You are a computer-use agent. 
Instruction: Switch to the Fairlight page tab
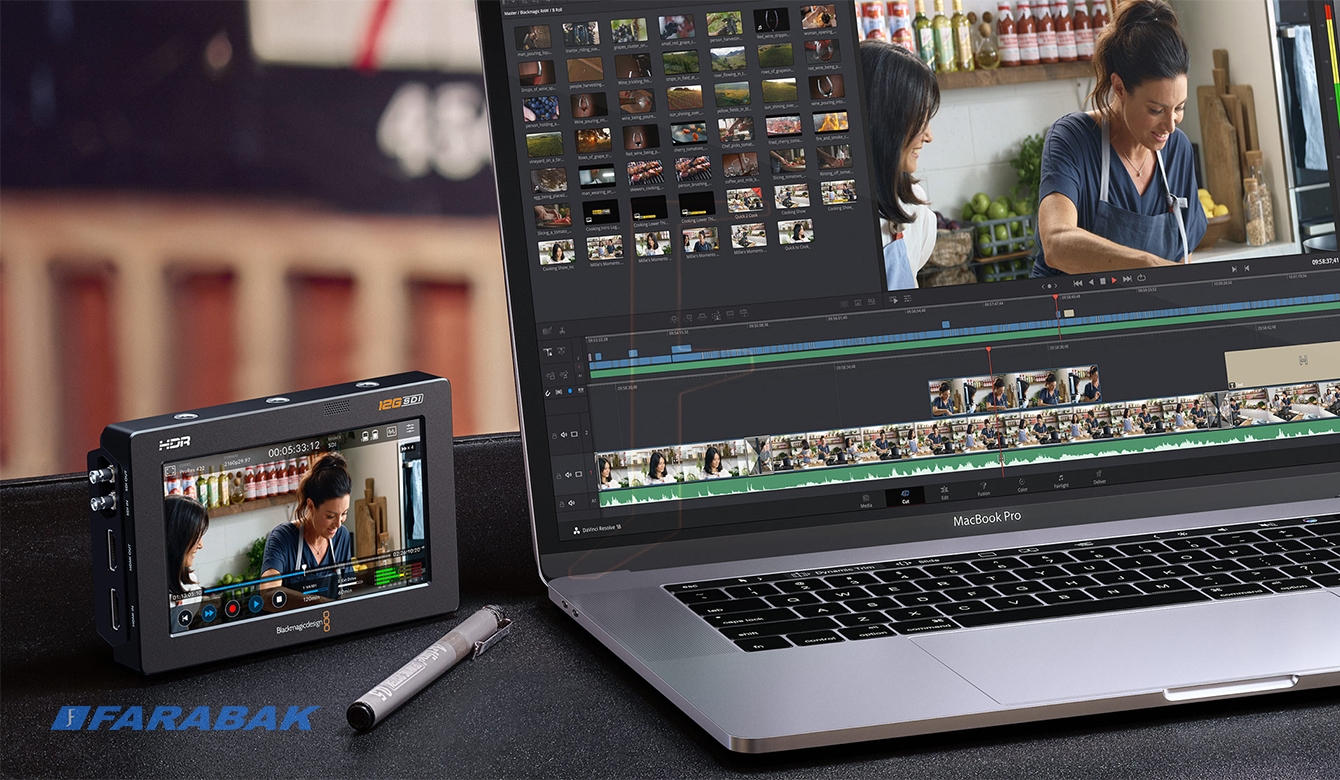(x=1061, y=481)
